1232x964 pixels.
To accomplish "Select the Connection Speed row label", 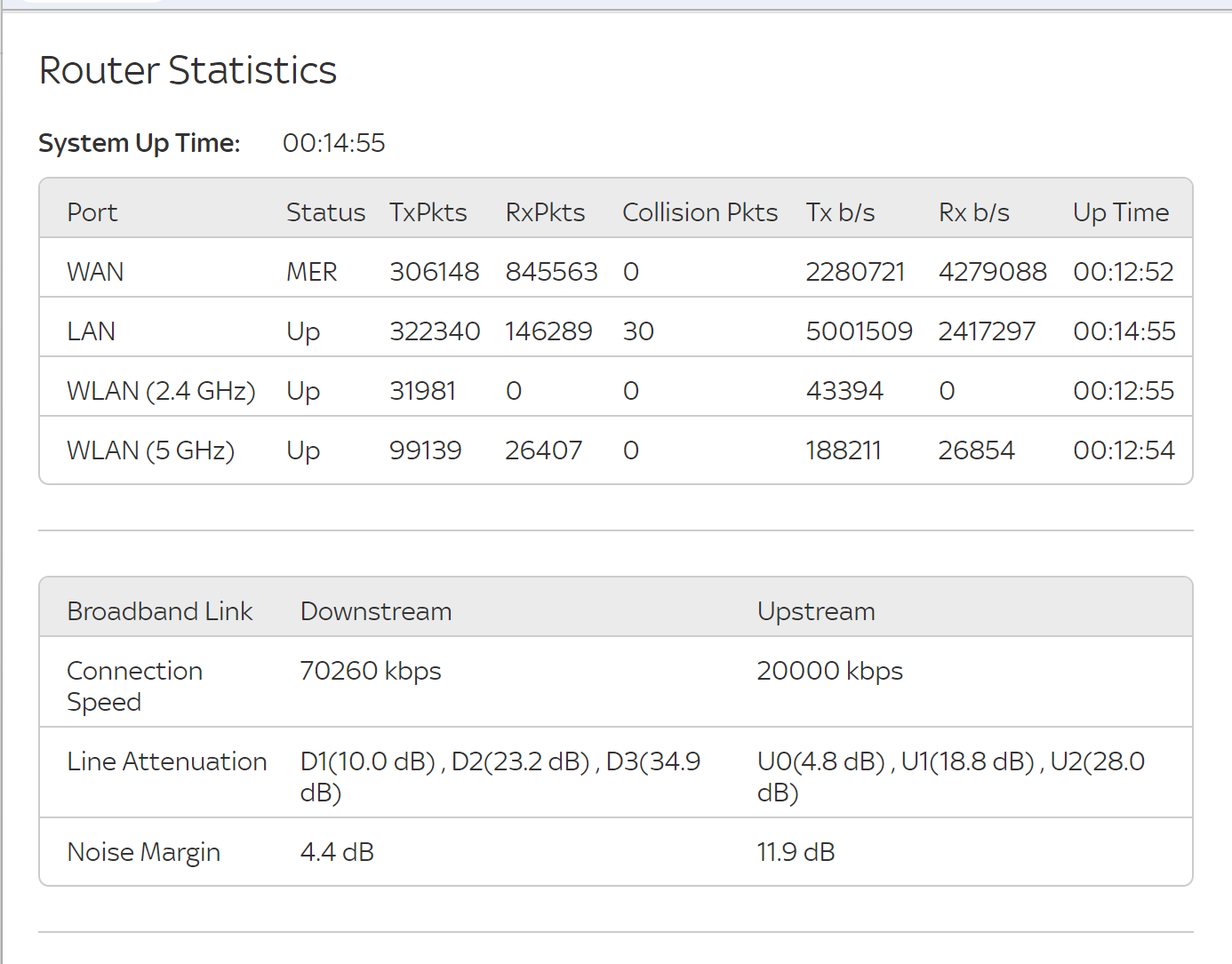I will (x=134, y=685).
